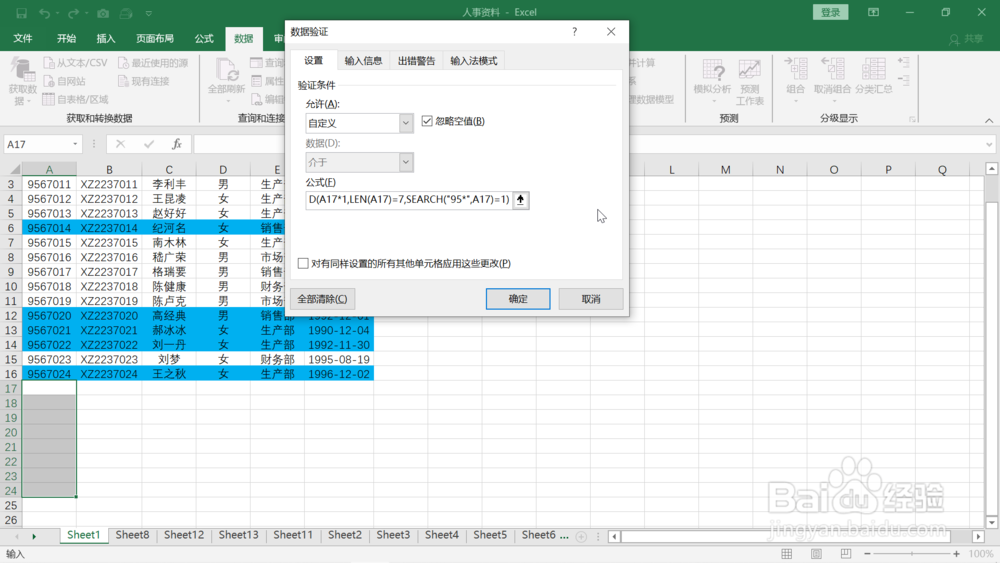
Task: Click the horizontal scrollbar right arrow
Action: point(978,536)
